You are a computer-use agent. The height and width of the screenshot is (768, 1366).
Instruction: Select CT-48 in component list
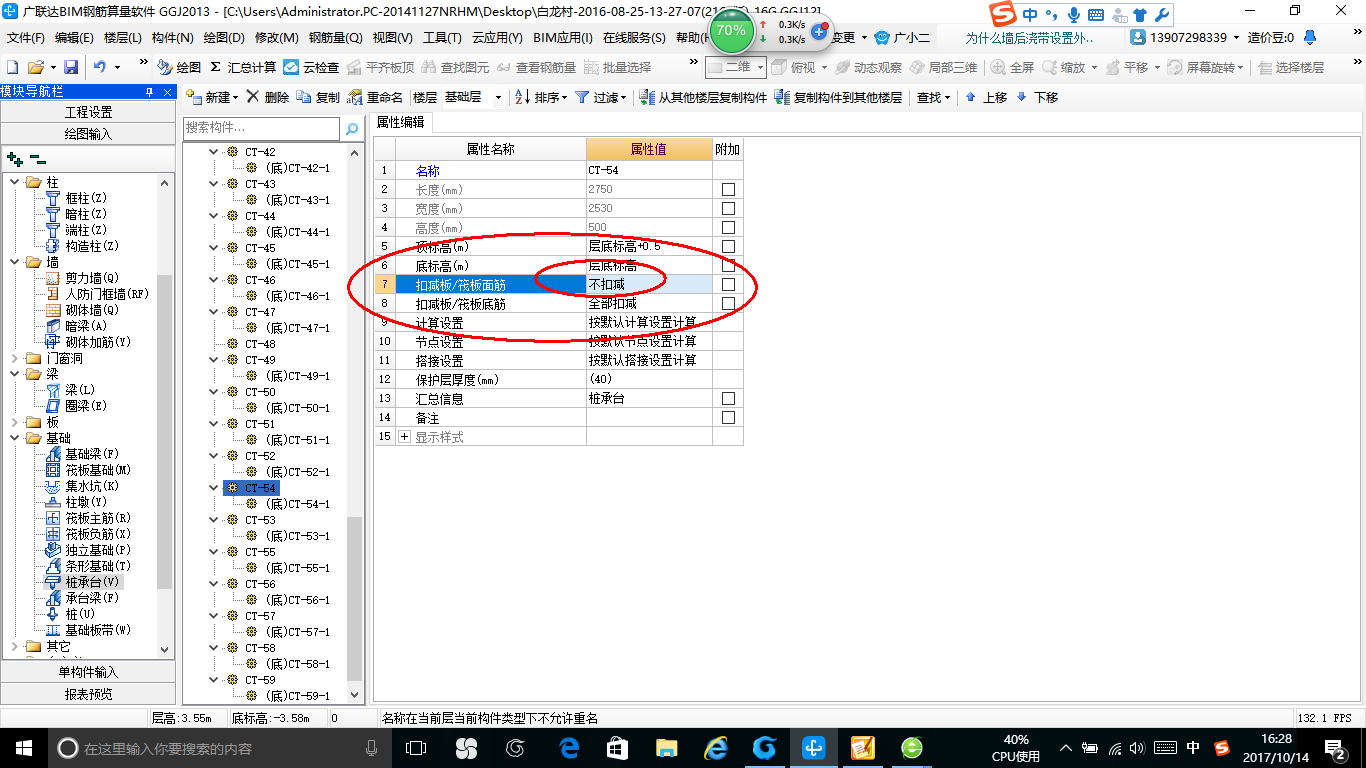260,344
